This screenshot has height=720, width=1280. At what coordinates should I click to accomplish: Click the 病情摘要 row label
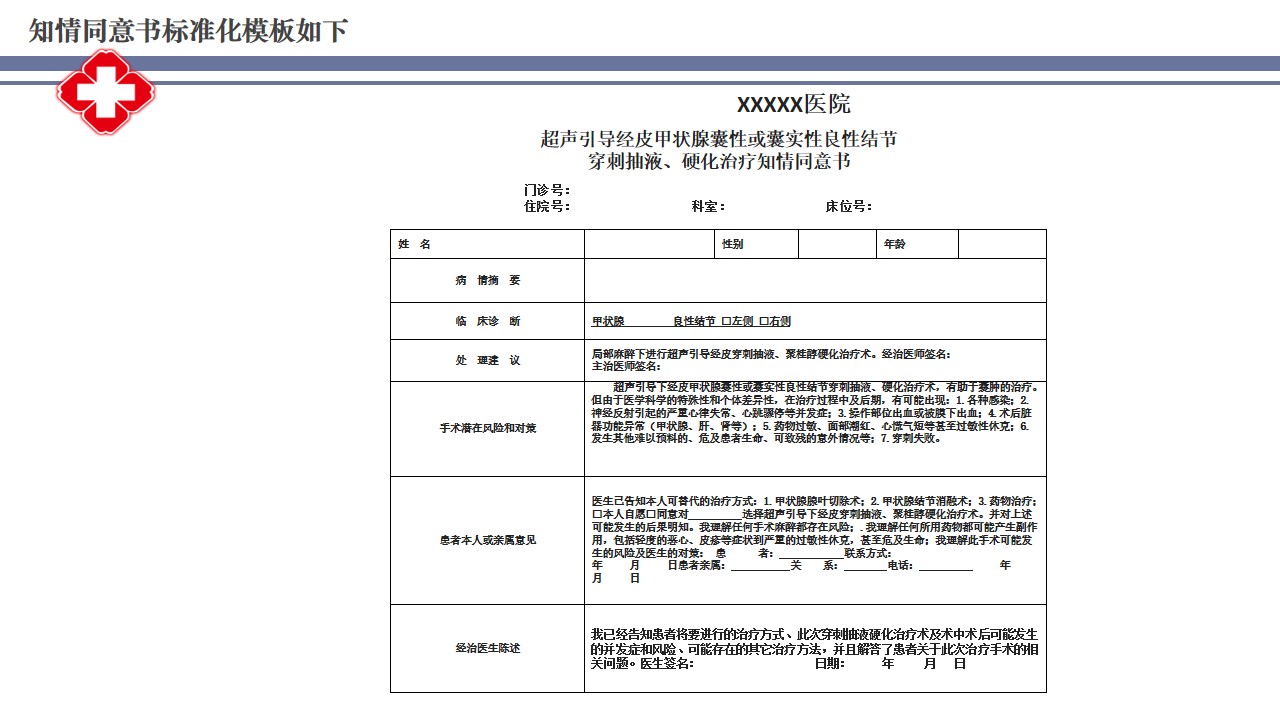(487, 281)
